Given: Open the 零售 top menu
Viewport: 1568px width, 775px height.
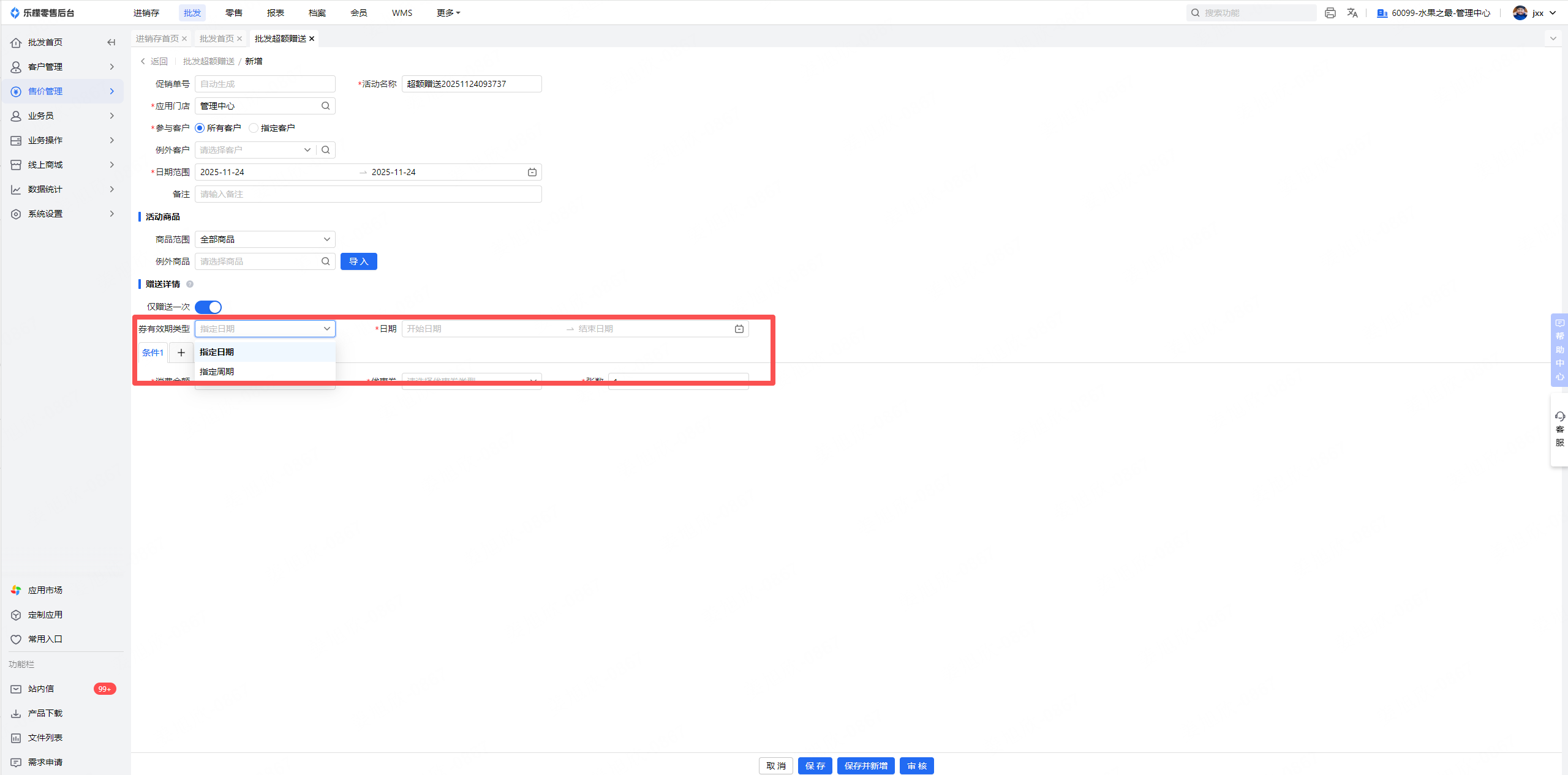Looking at the screenshot, I should pyautogui.click(x=233, y=13).
